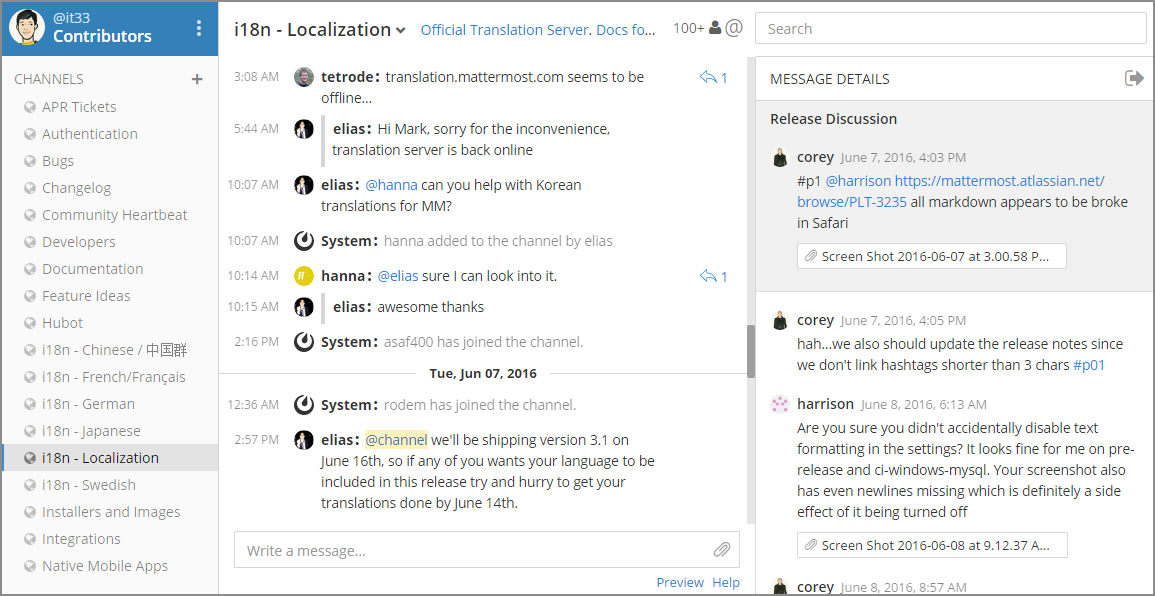1155x596 pixels.
Task: Click the @elias mention in hanna's message
Action: (x=398, y=276)
